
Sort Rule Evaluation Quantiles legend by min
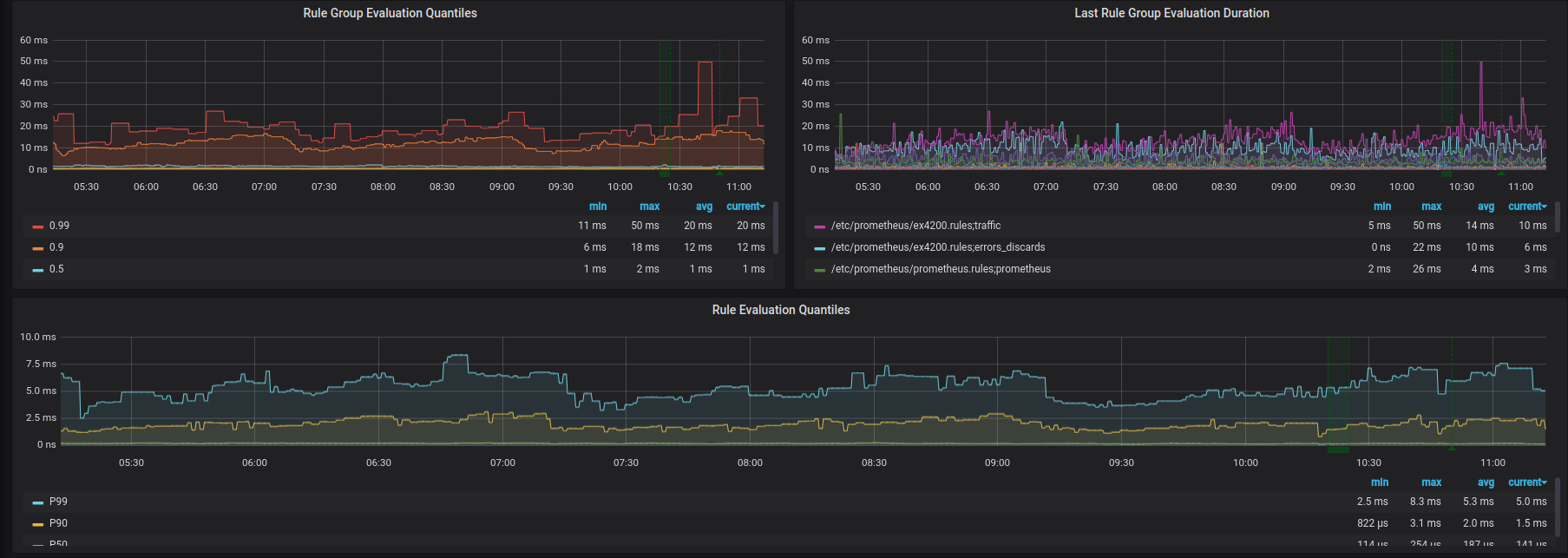(x=1380, y=483)
